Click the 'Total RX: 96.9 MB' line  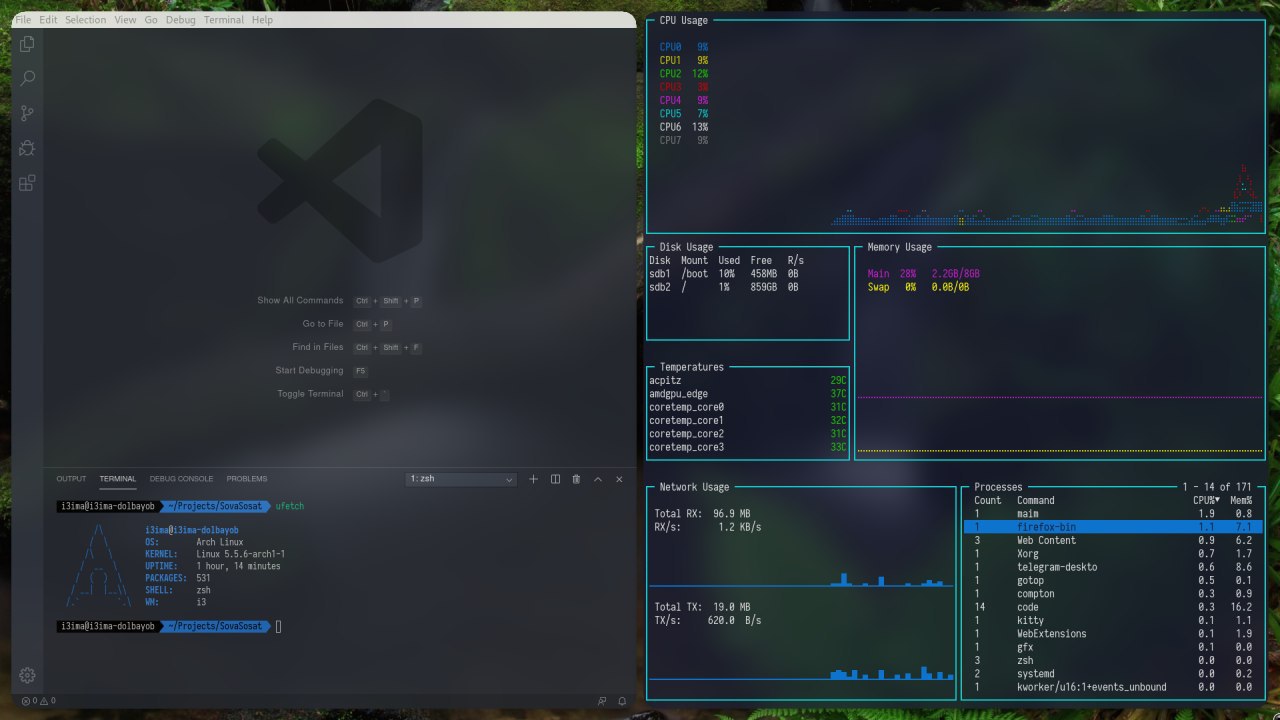(702, 514)
